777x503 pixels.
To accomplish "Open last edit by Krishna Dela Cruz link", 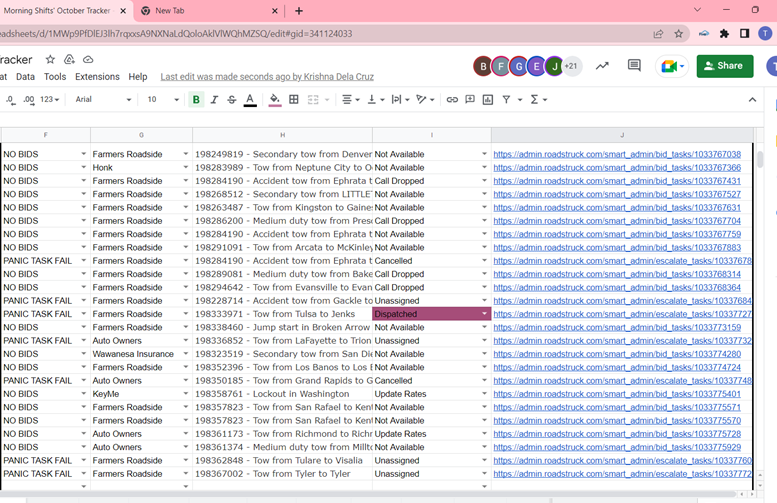I will pos(267,77).
